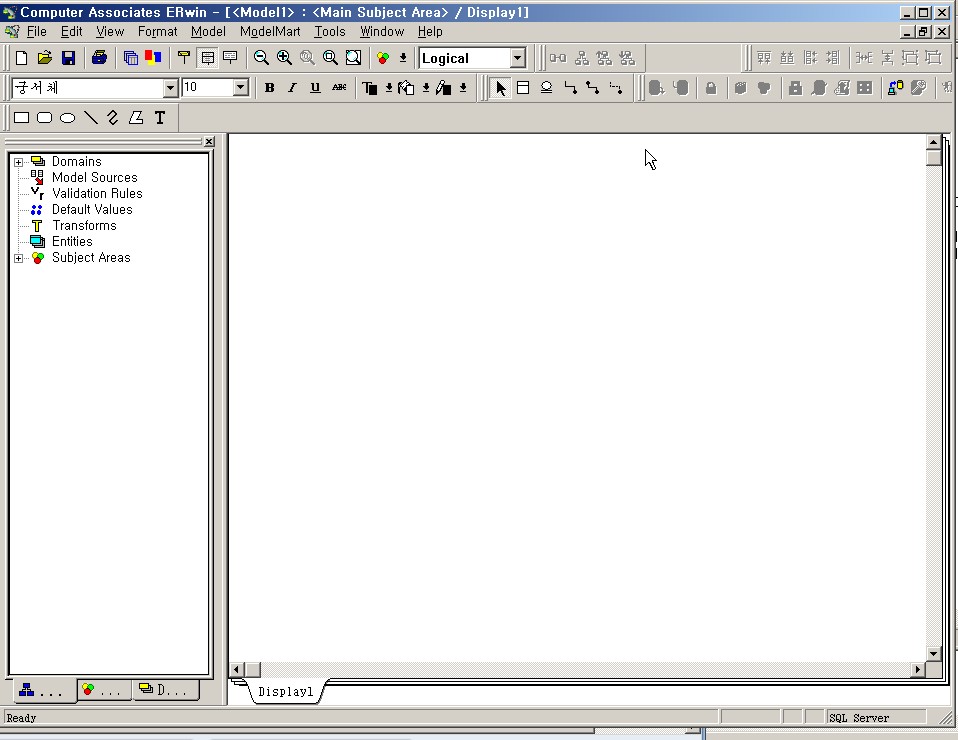
Task: Expand the Domains tree node
Action: click(18, 162)
